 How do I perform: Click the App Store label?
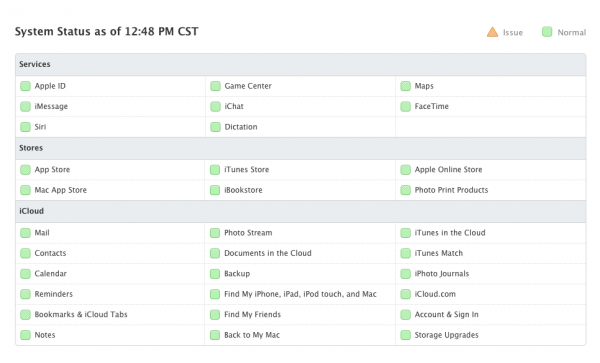pos(52,169)
